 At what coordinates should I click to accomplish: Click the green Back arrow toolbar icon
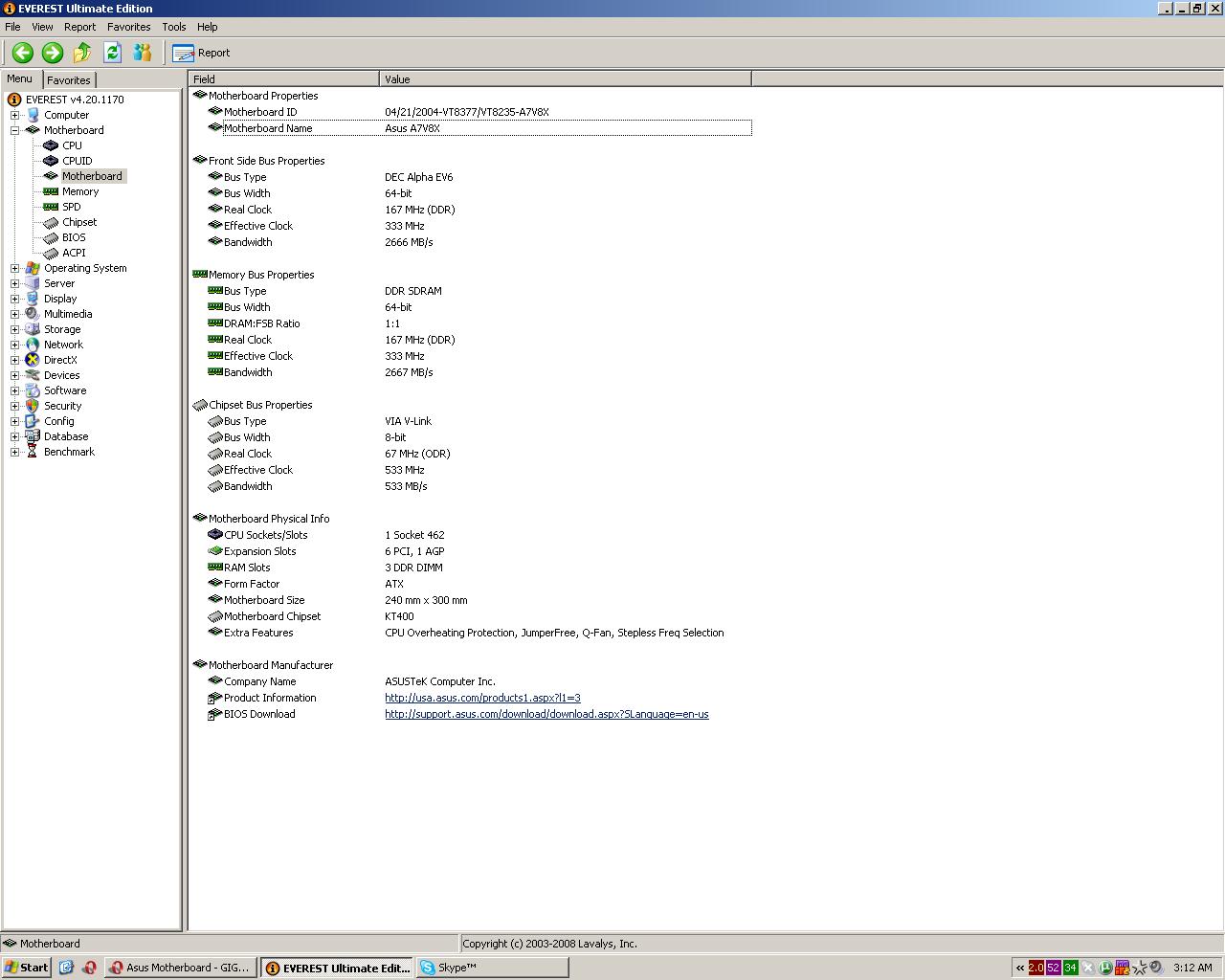click(x=22, y=53)
